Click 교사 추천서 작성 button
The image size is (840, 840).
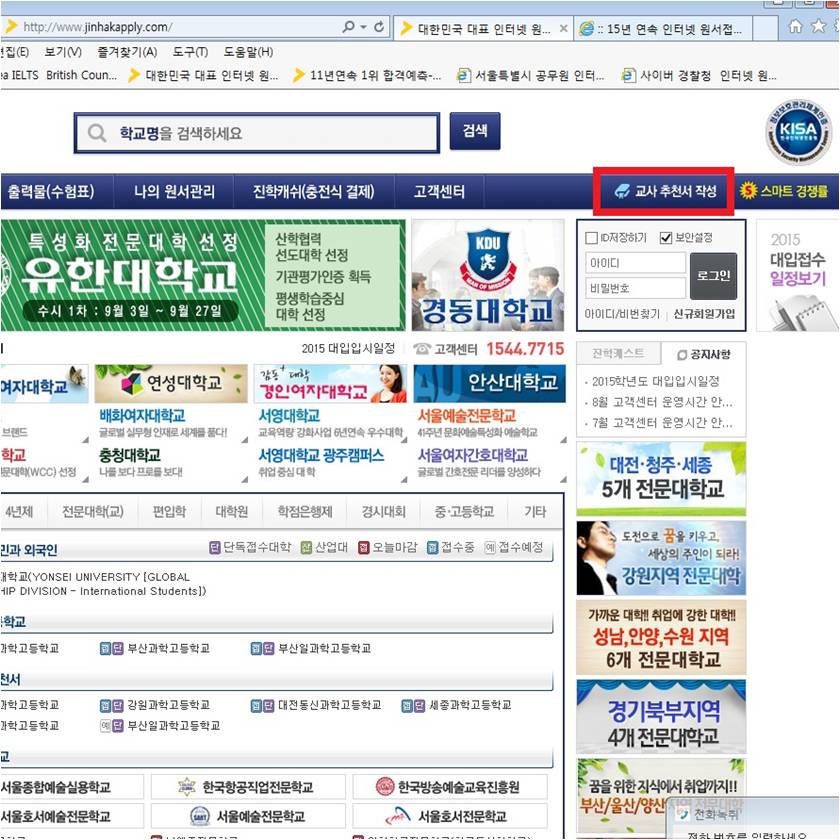[664, 191]
